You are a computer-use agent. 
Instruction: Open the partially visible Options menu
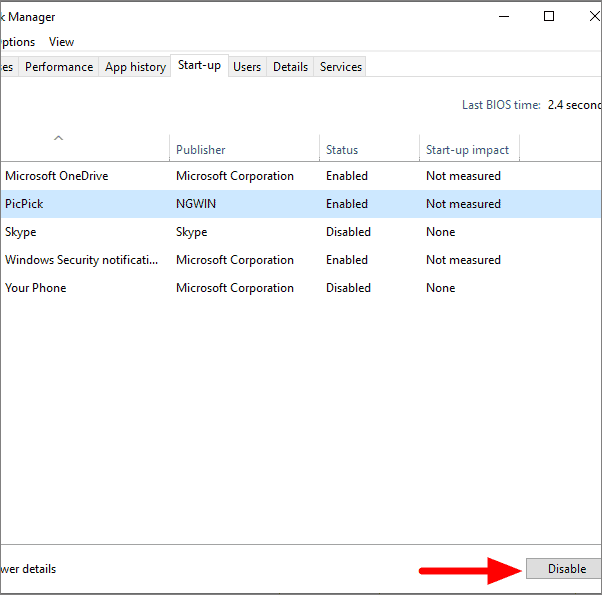pos(17,41)
